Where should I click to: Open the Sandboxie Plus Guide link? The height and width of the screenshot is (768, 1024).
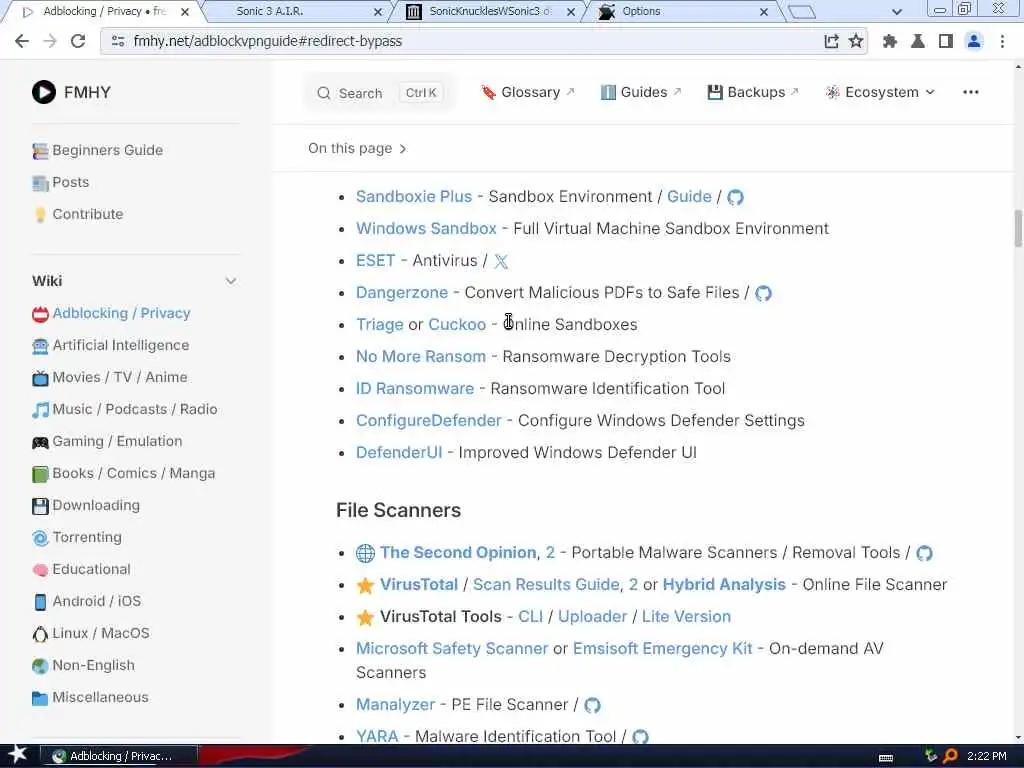[689, 197]
